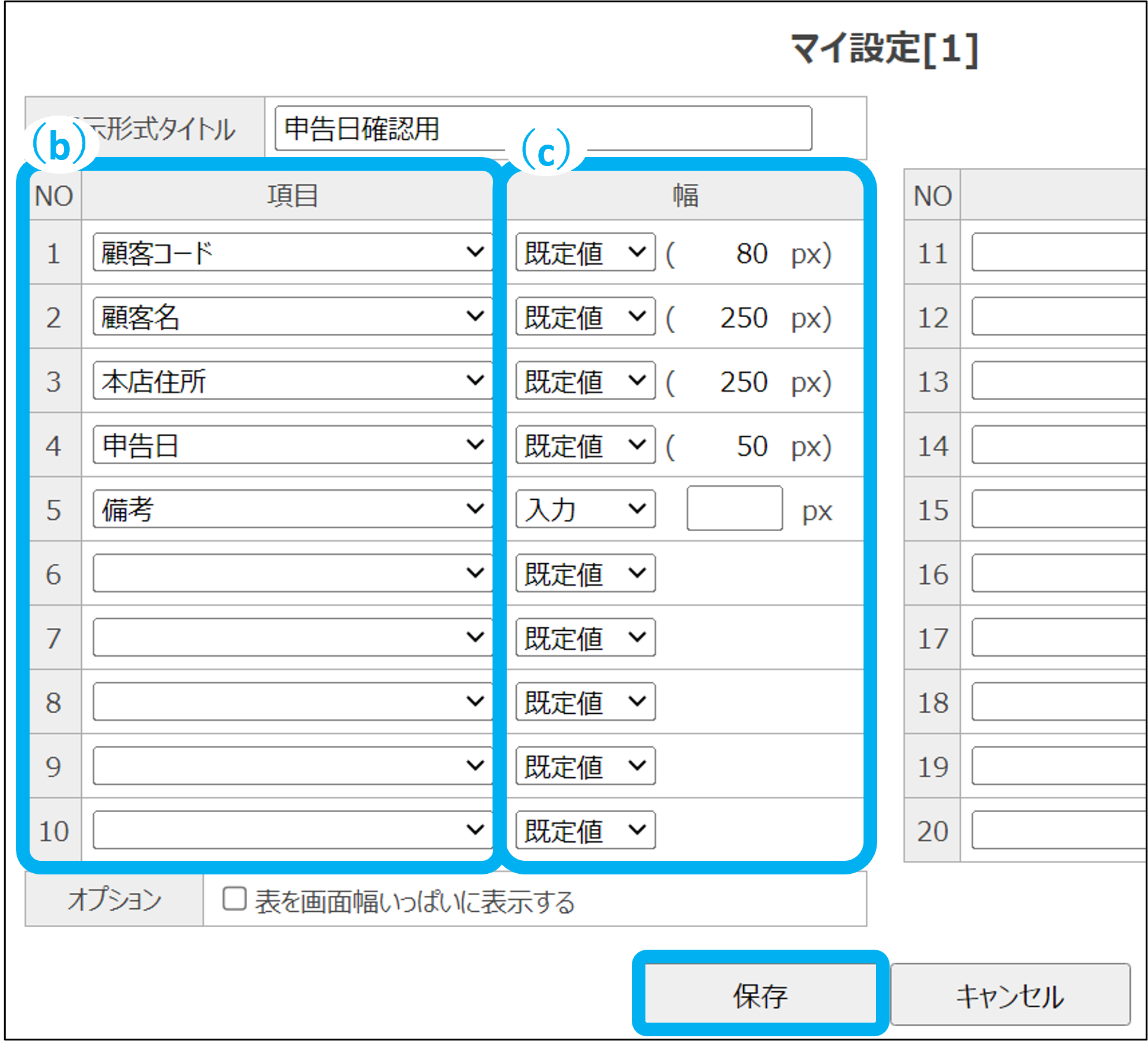Open empty item dropdown in row 10
This screenshot has height=1041, width=1148.
[292, 830]
